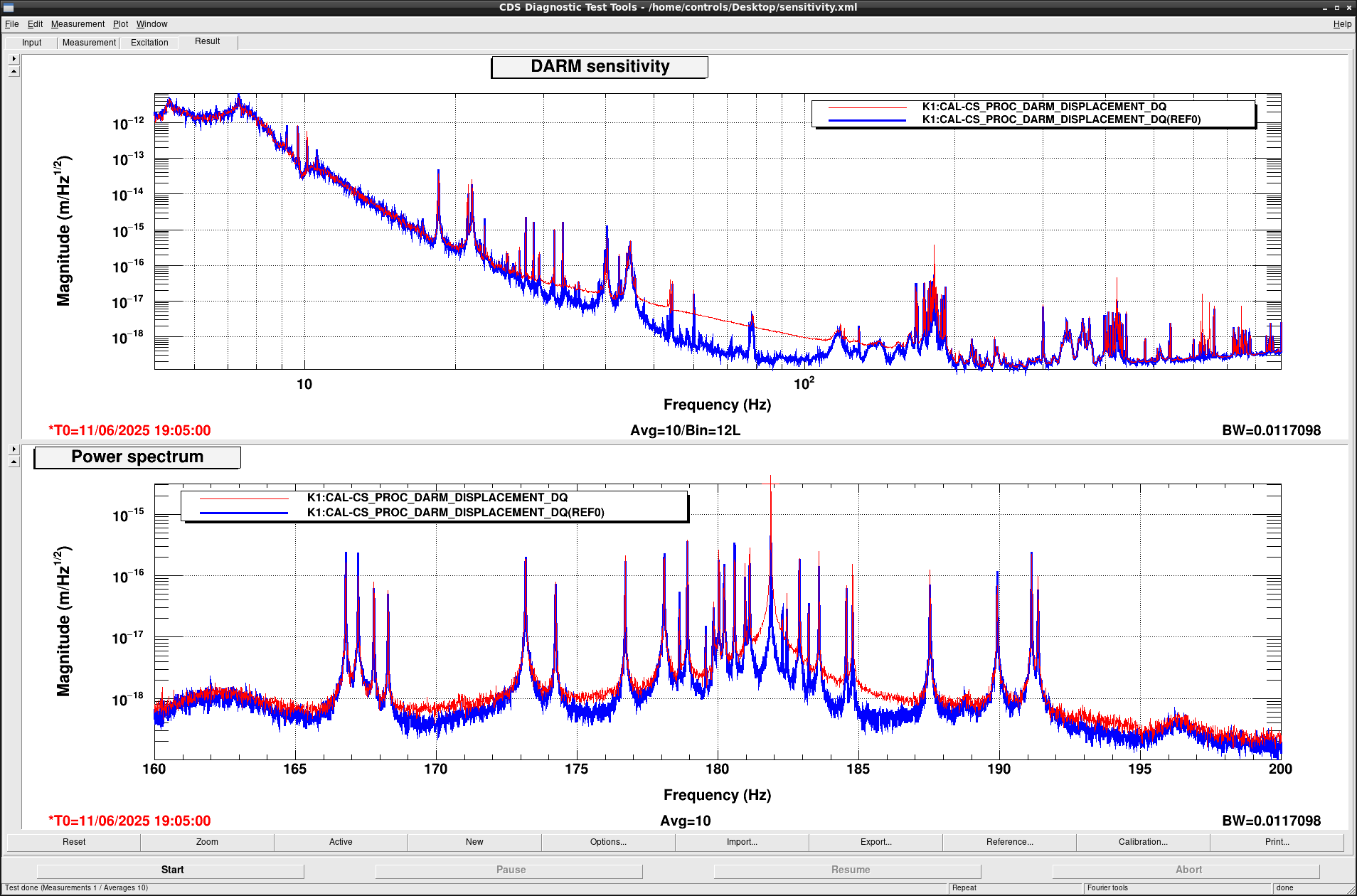
Task: Click Fourier tools status bar field
Action: click(1177, 887)
